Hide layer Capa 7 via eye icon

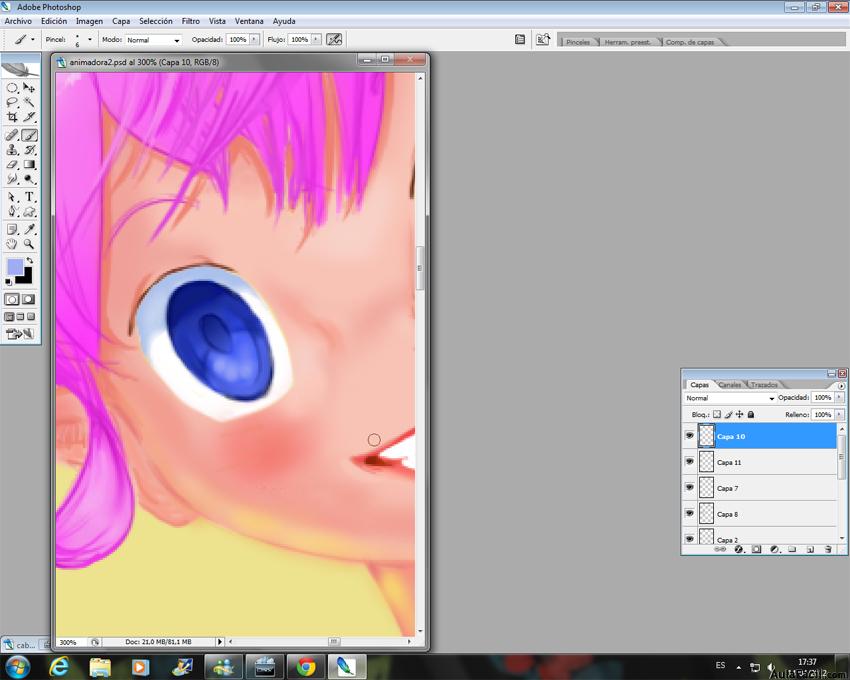pyautogui.click(x=690, y=487)
